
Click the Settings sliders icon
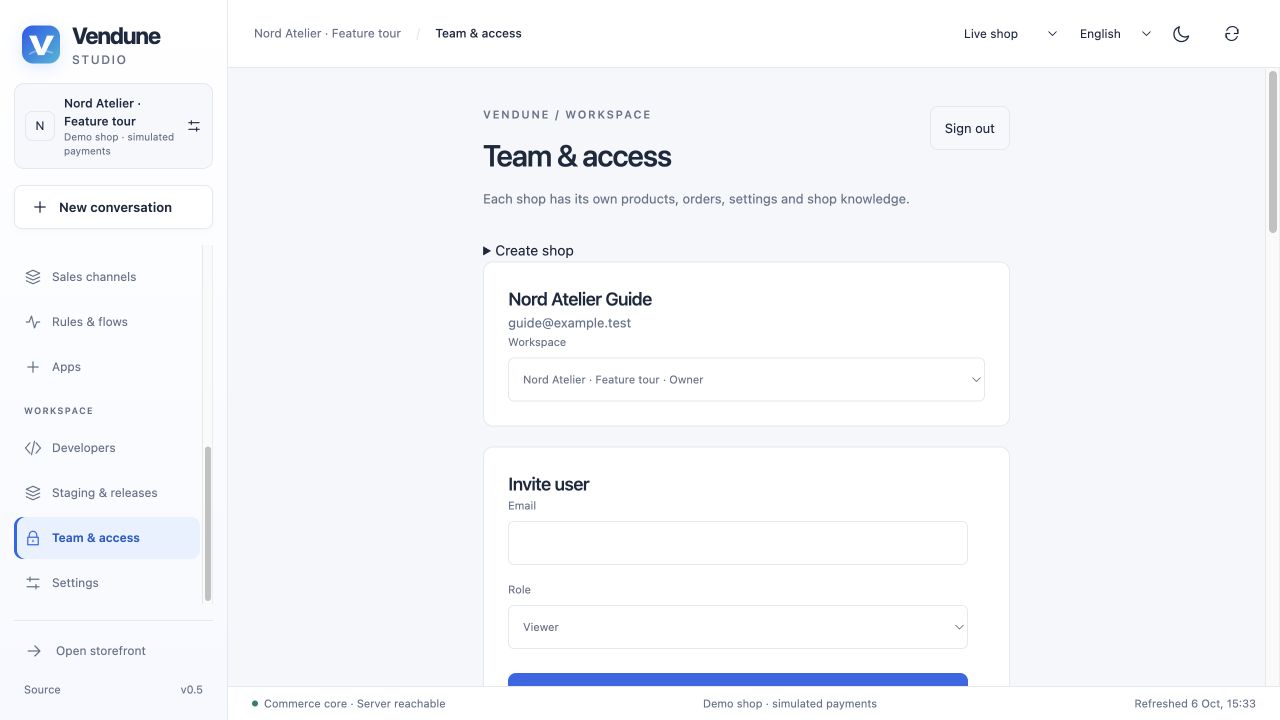[33, 583]
